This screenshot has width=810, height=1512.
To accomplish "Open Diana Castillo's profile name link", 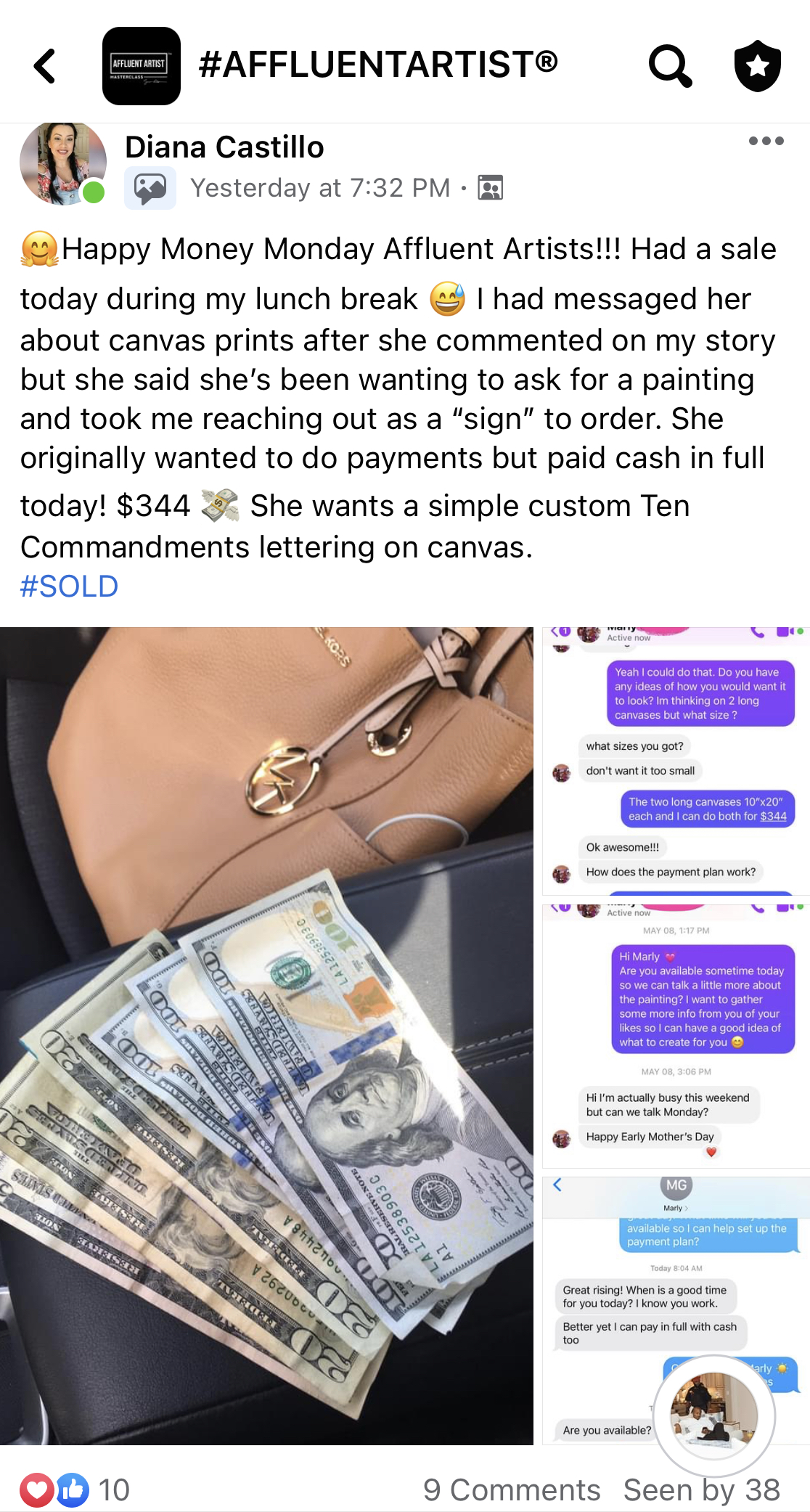I will pos(224,147).
